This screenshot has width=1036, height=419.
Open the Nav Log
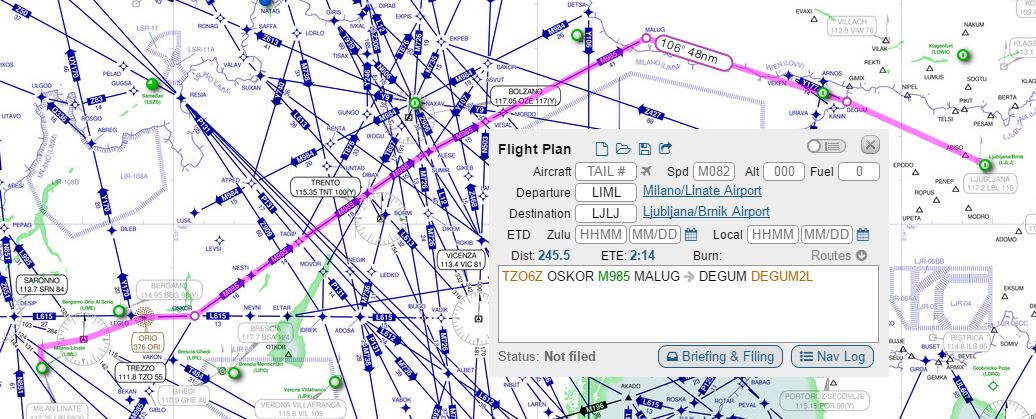(832, 357)
